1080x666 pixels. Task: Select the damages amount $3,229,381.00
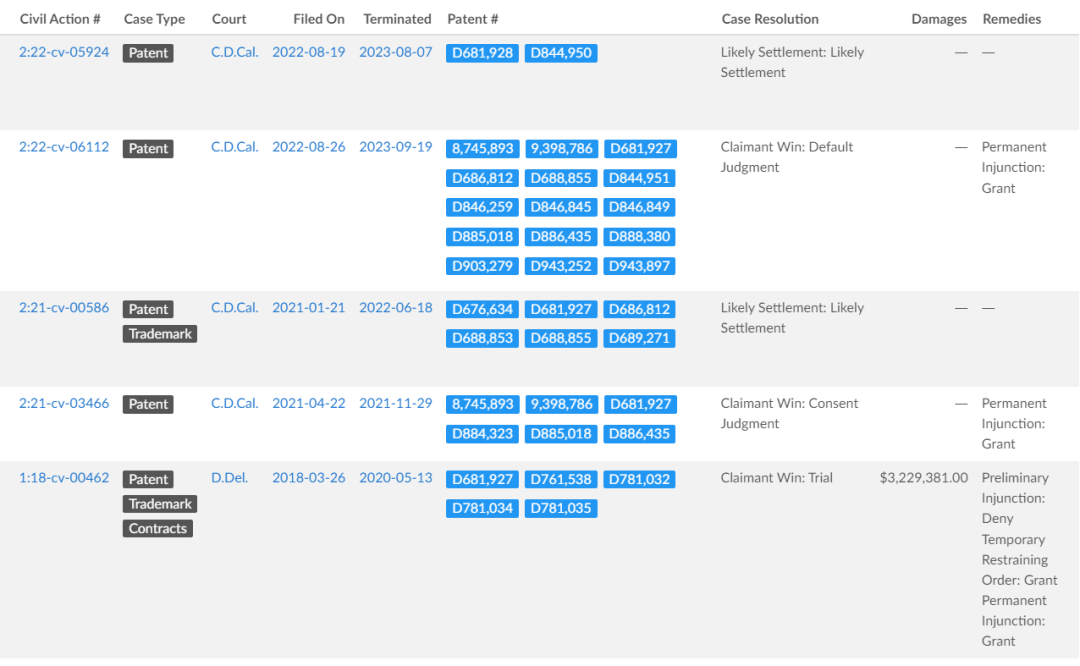coord(924,478)
